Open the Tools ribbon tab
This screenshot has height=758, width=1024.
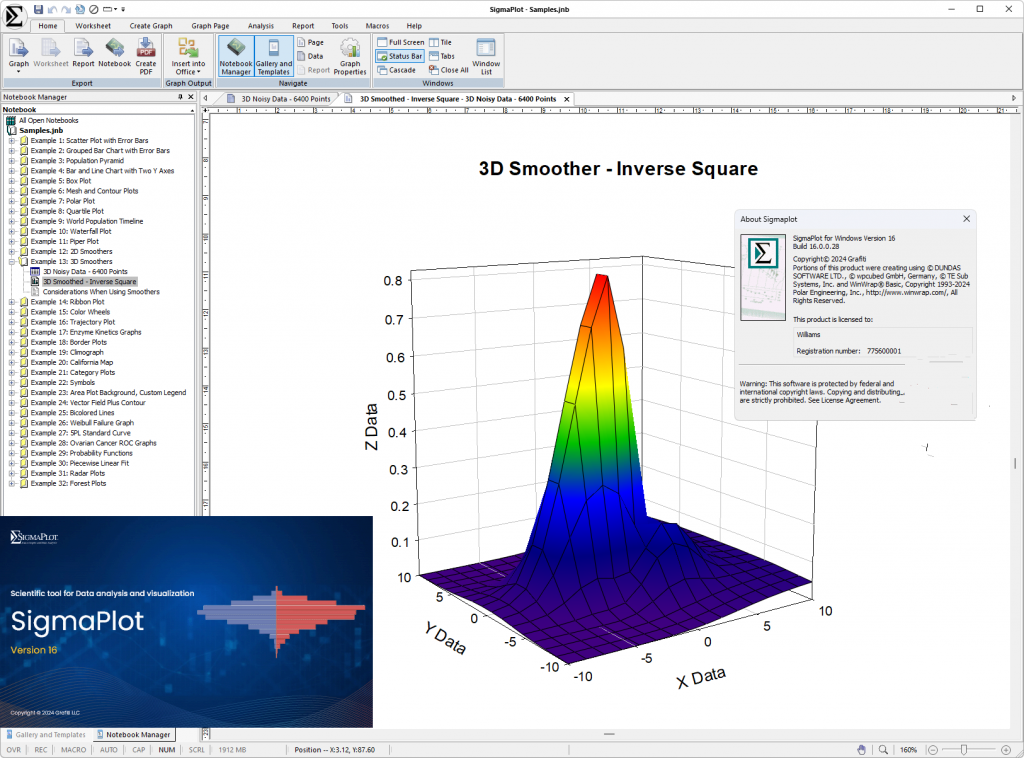tap(340, 25)
